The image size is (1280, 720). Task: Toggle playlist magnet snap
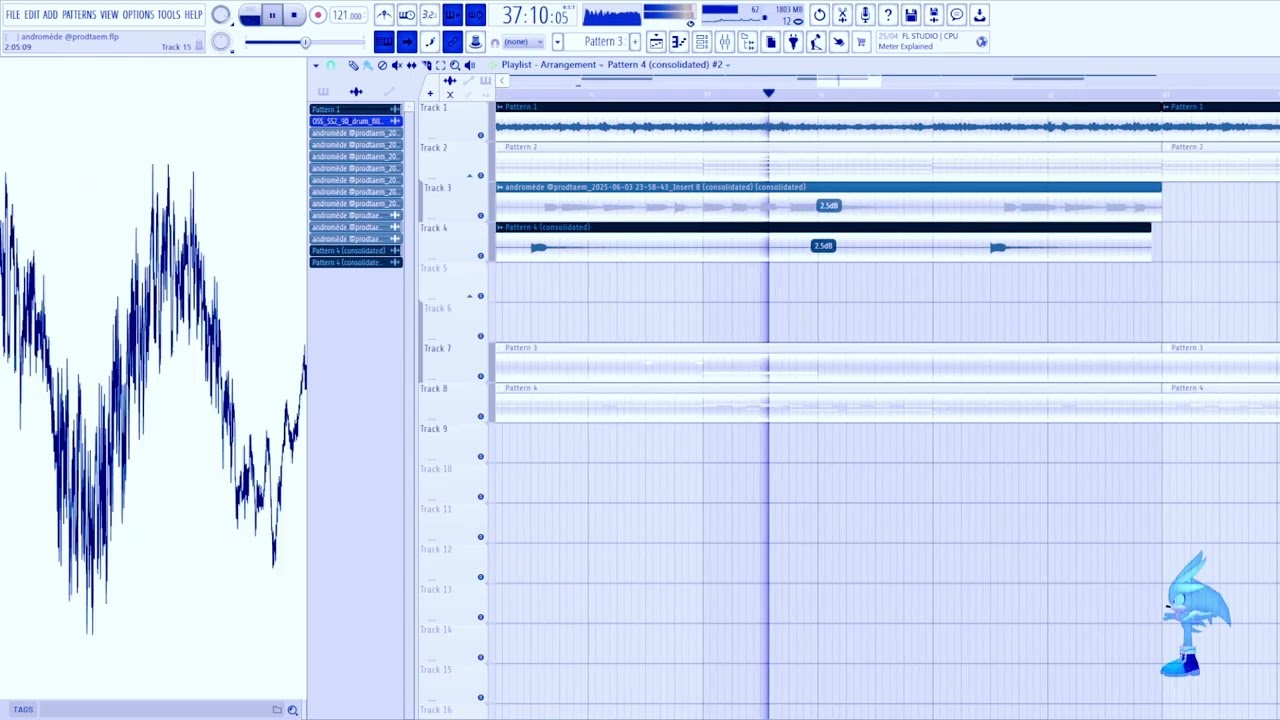(x=331, y=65)
